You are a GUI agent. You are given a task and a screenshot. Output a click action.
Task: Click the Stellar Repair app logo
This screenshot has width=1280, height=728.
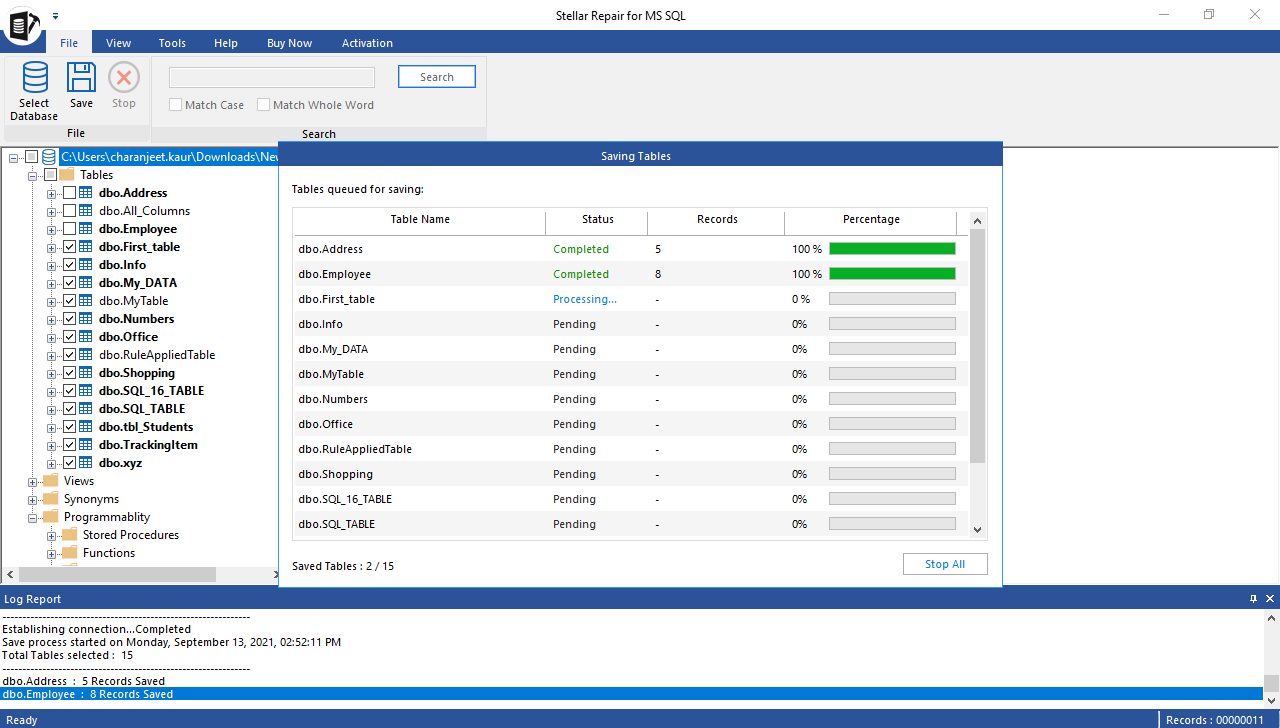tap(22, 24)
